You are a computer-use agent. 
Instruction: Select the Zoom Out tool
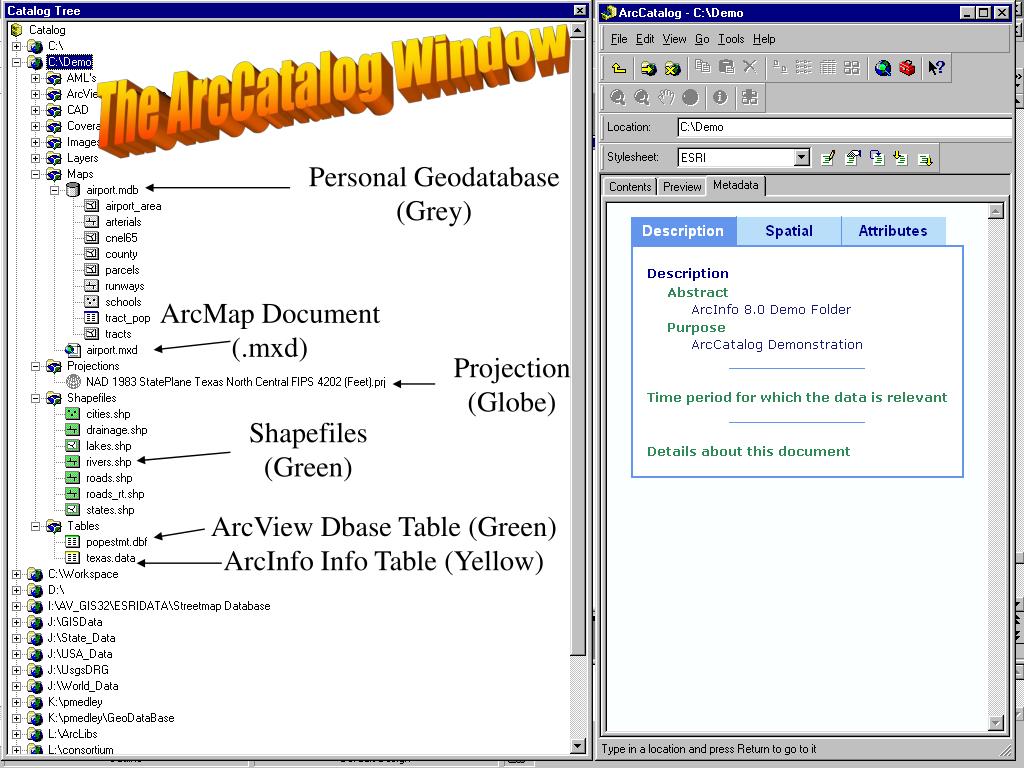(641, 98)
